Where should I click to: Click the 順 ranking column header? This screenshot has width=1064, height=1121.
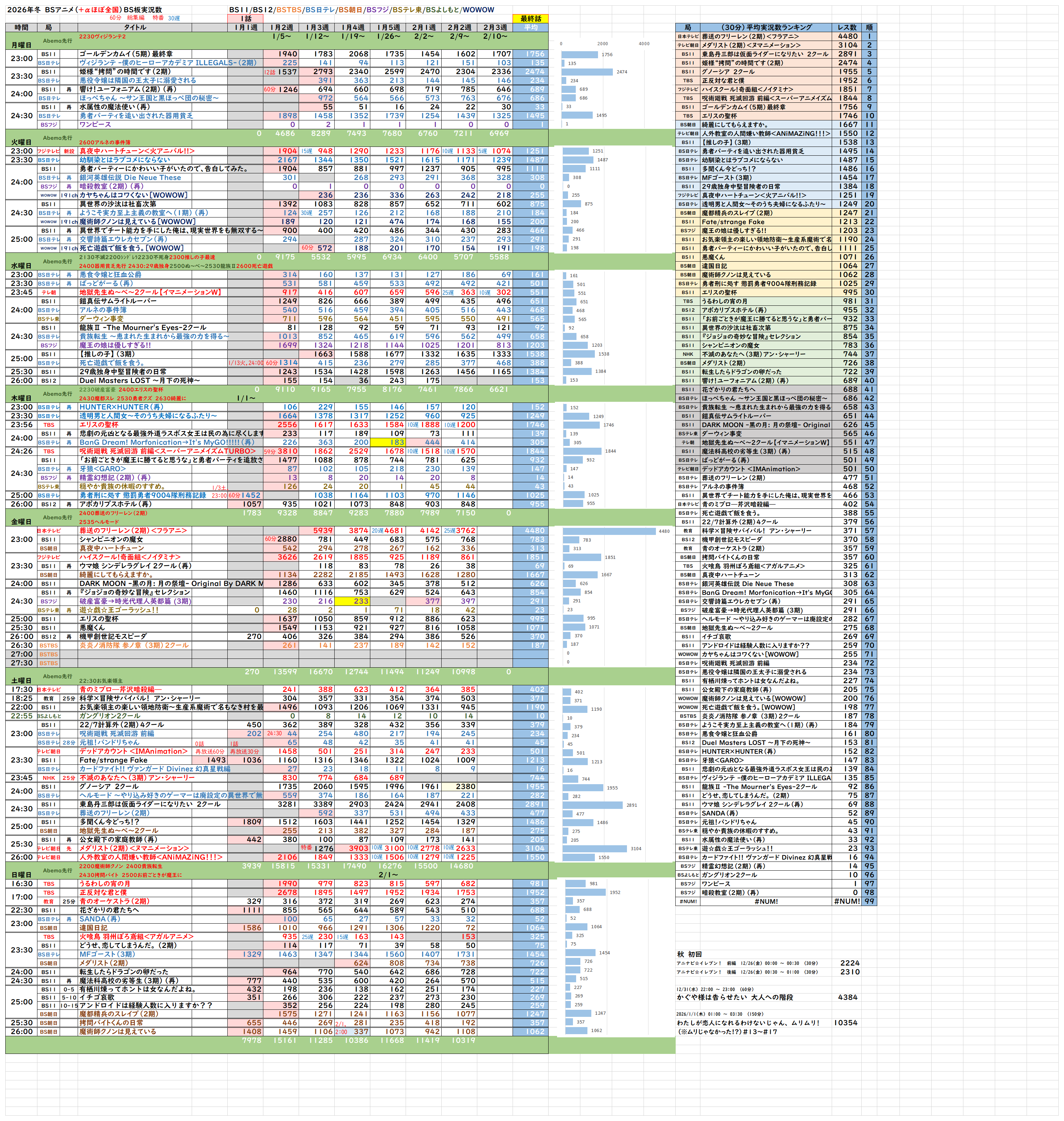tap(869, 27)
